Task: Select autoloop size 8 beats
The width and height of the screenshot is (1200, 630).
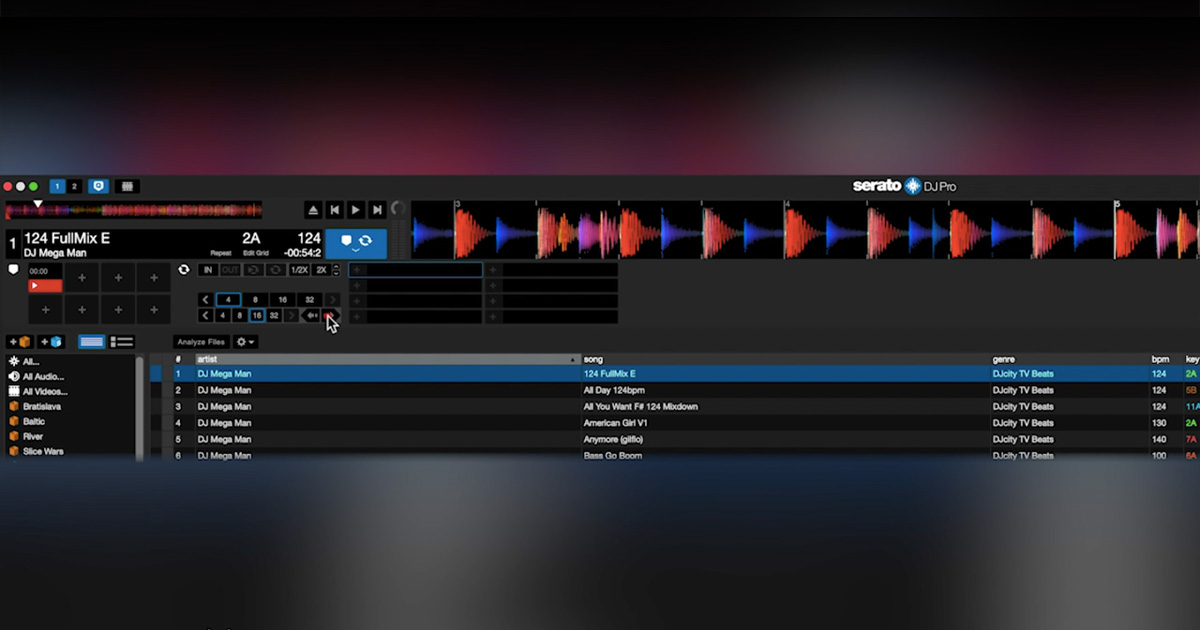Action: (x=256, y=299)
